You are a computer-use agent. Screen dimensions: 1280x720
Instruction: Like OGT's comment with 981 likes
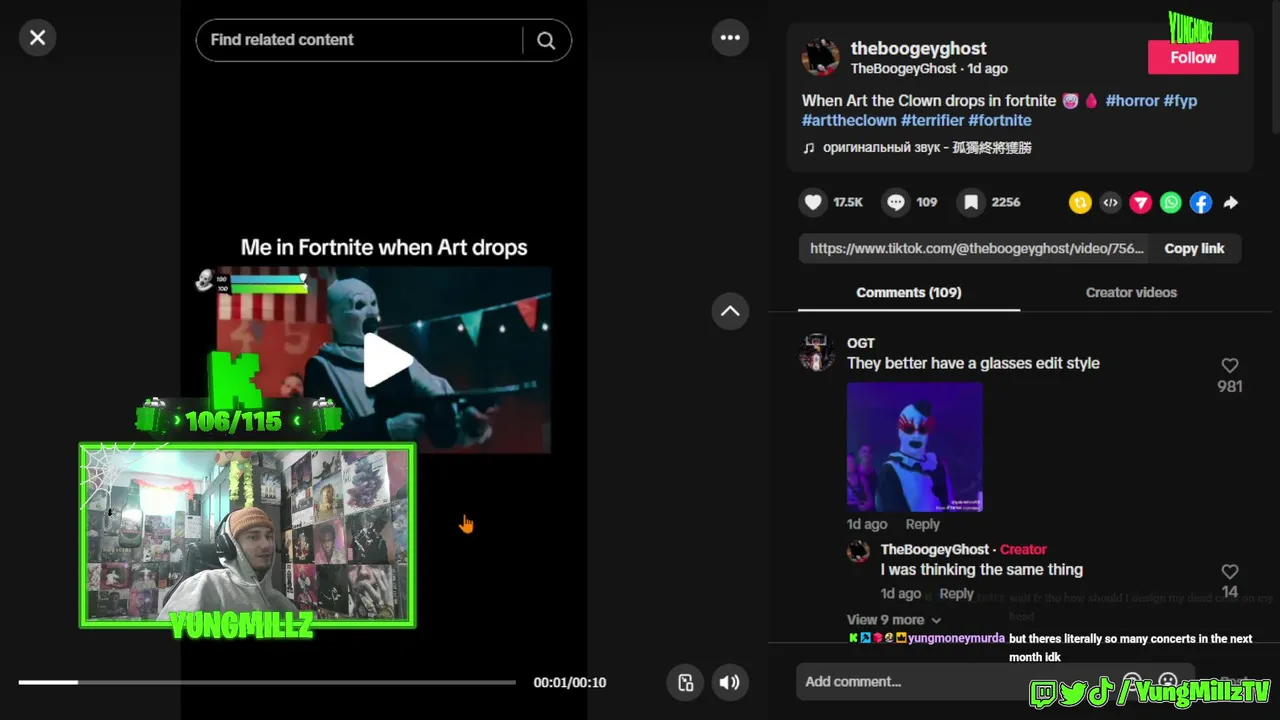point(1230,366)
